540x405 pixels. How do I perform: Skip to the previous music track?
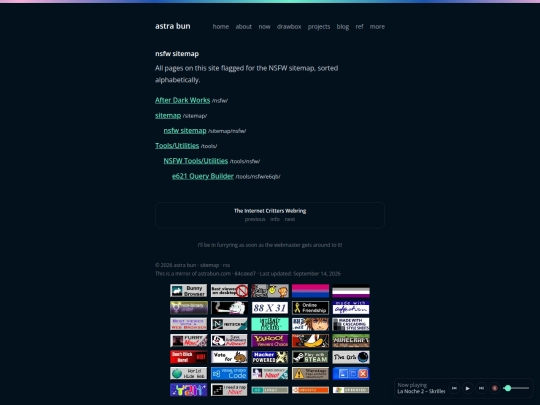pyautogui.click(x=454, y=388)
